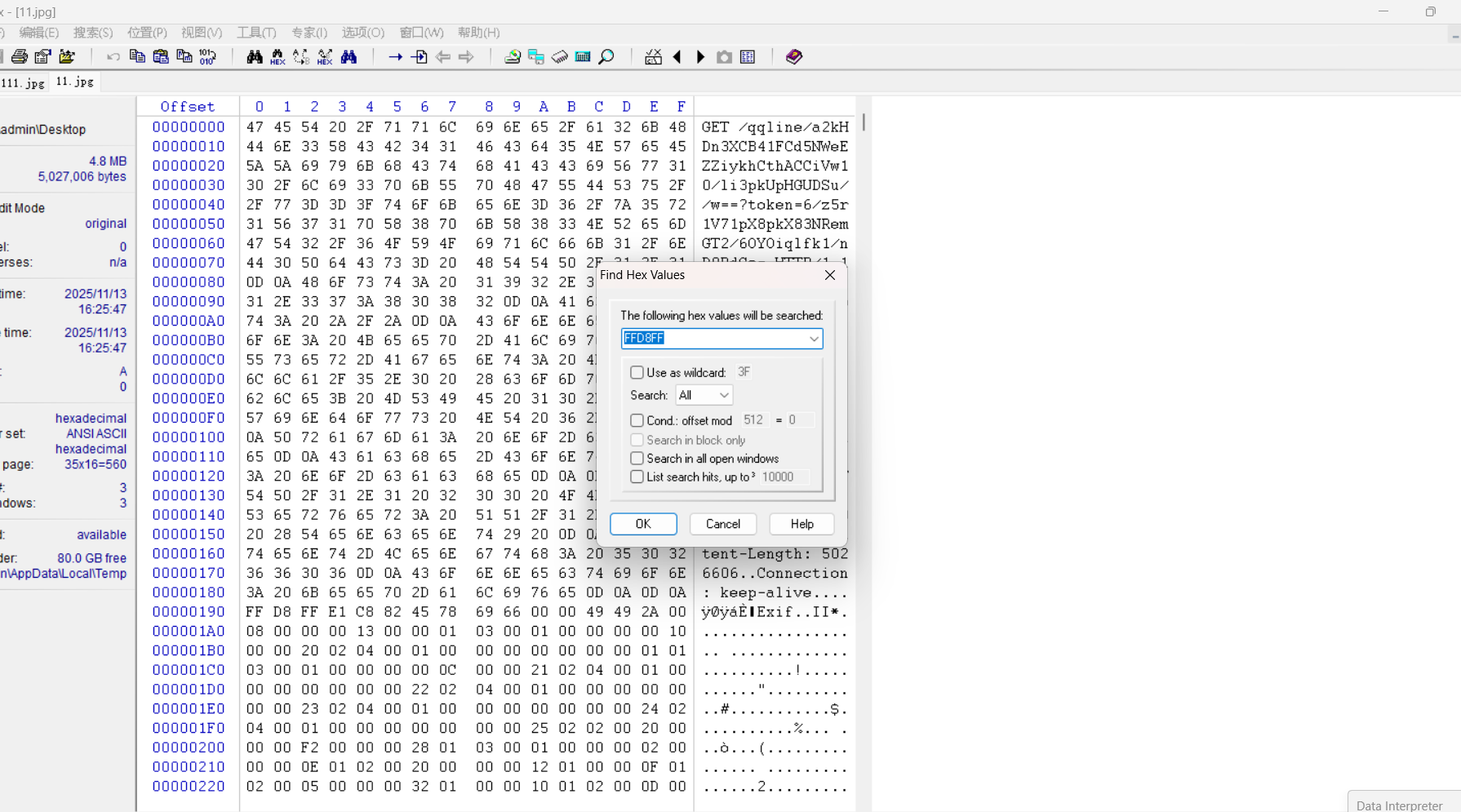Switch to the 111.jpg tab
The width and height of the screenshot is (1461, 812).
23,83
